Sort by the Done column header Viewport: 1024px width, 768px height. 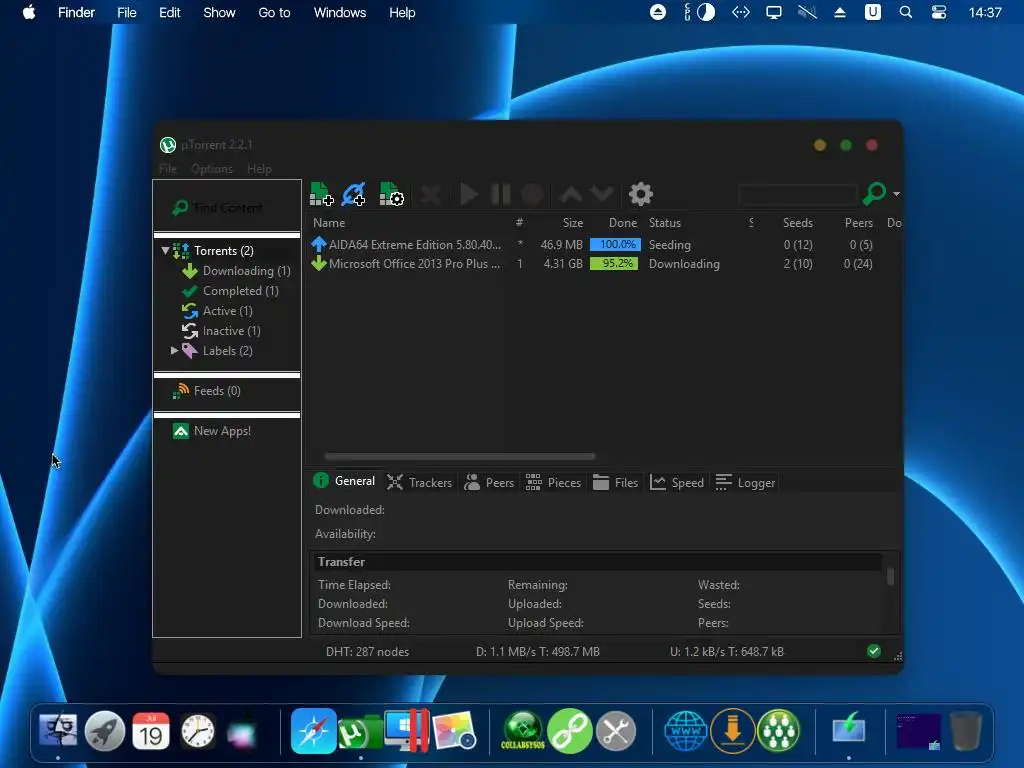pos(622,223)
